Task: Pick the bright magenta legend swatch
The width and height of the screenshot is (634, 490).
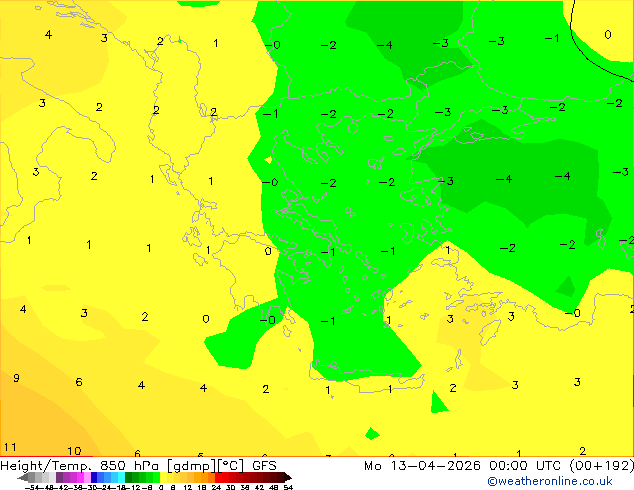Action: [80, 477]
